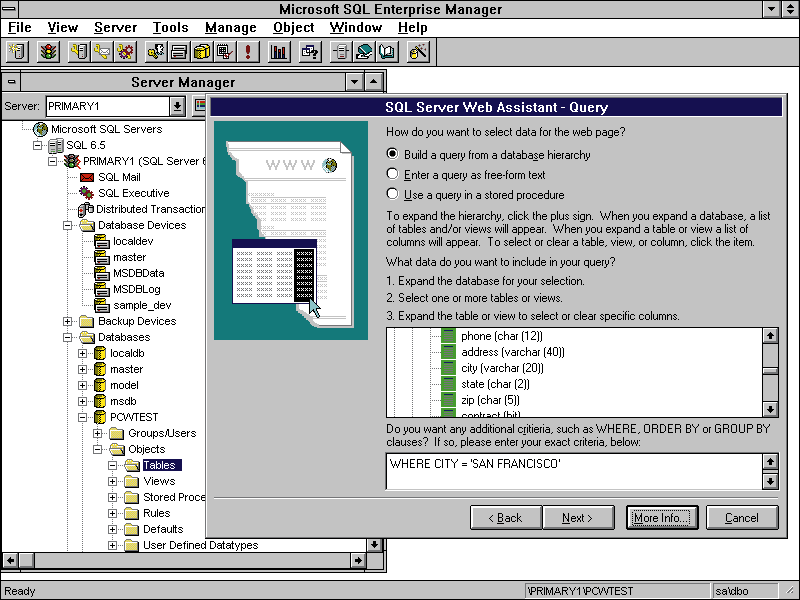Click the replication topology server icon
This screenshot has height=600, width=800.
tap(341, 52)
